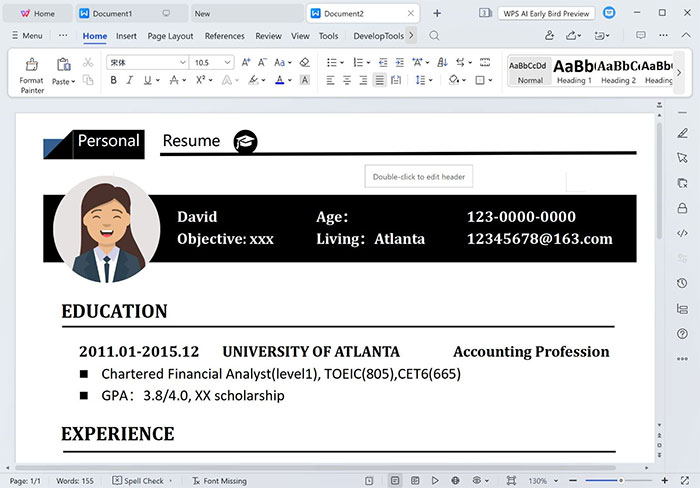700x488 pixels.
Task: Apply the Heading 1 style
Action: pos(574,69)
